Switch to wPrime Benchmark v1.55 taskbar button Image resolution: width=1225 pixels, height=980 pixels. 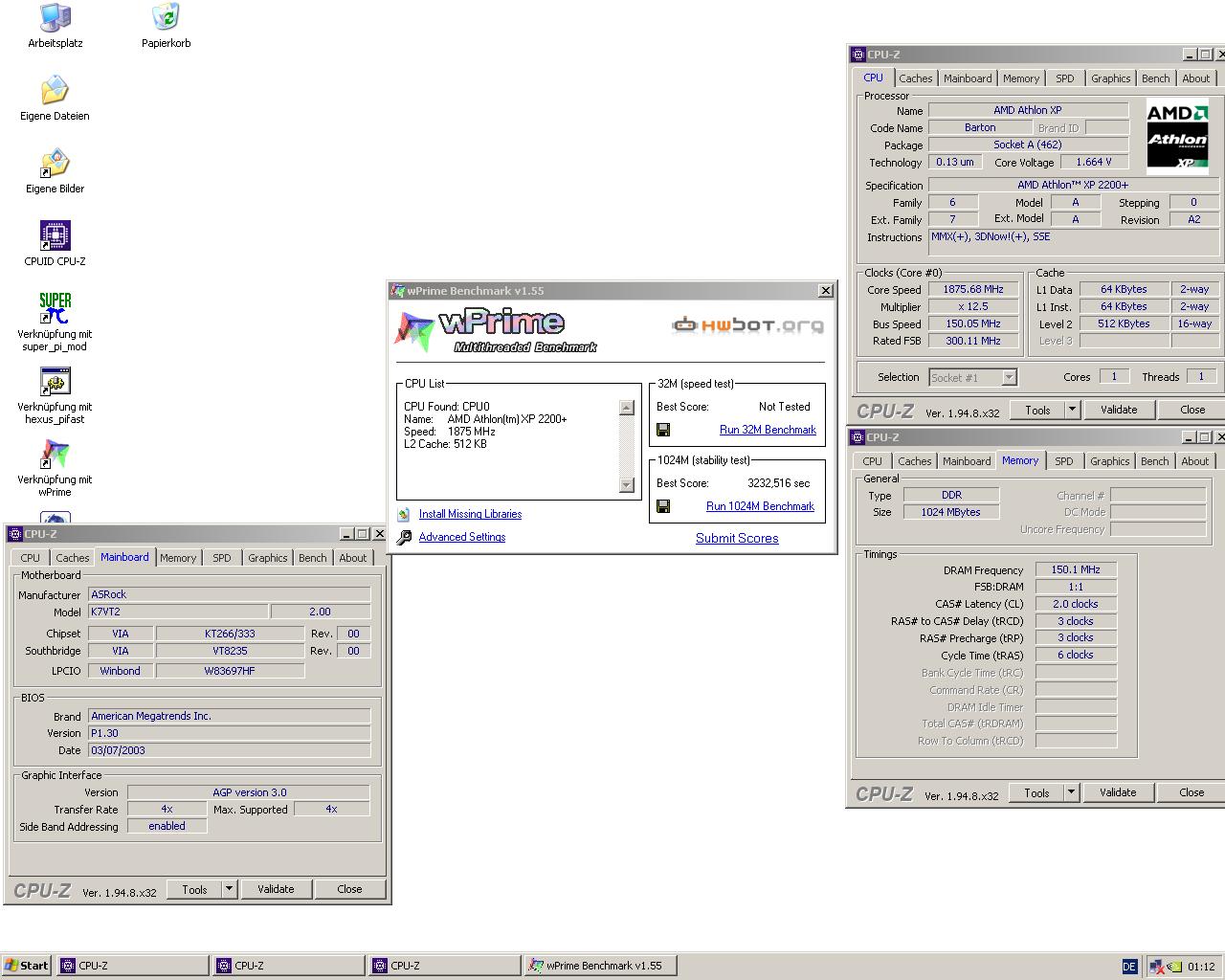[601, 966]
